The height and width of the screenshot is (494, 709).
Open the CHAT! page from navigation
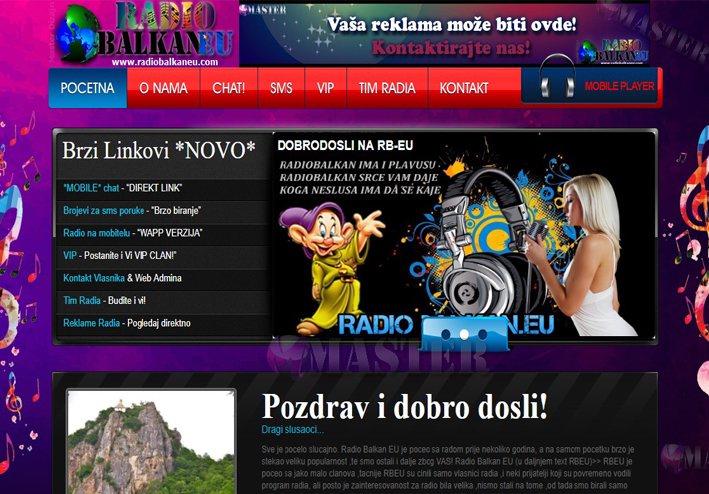pyautogui.click(x=228, y=88)
